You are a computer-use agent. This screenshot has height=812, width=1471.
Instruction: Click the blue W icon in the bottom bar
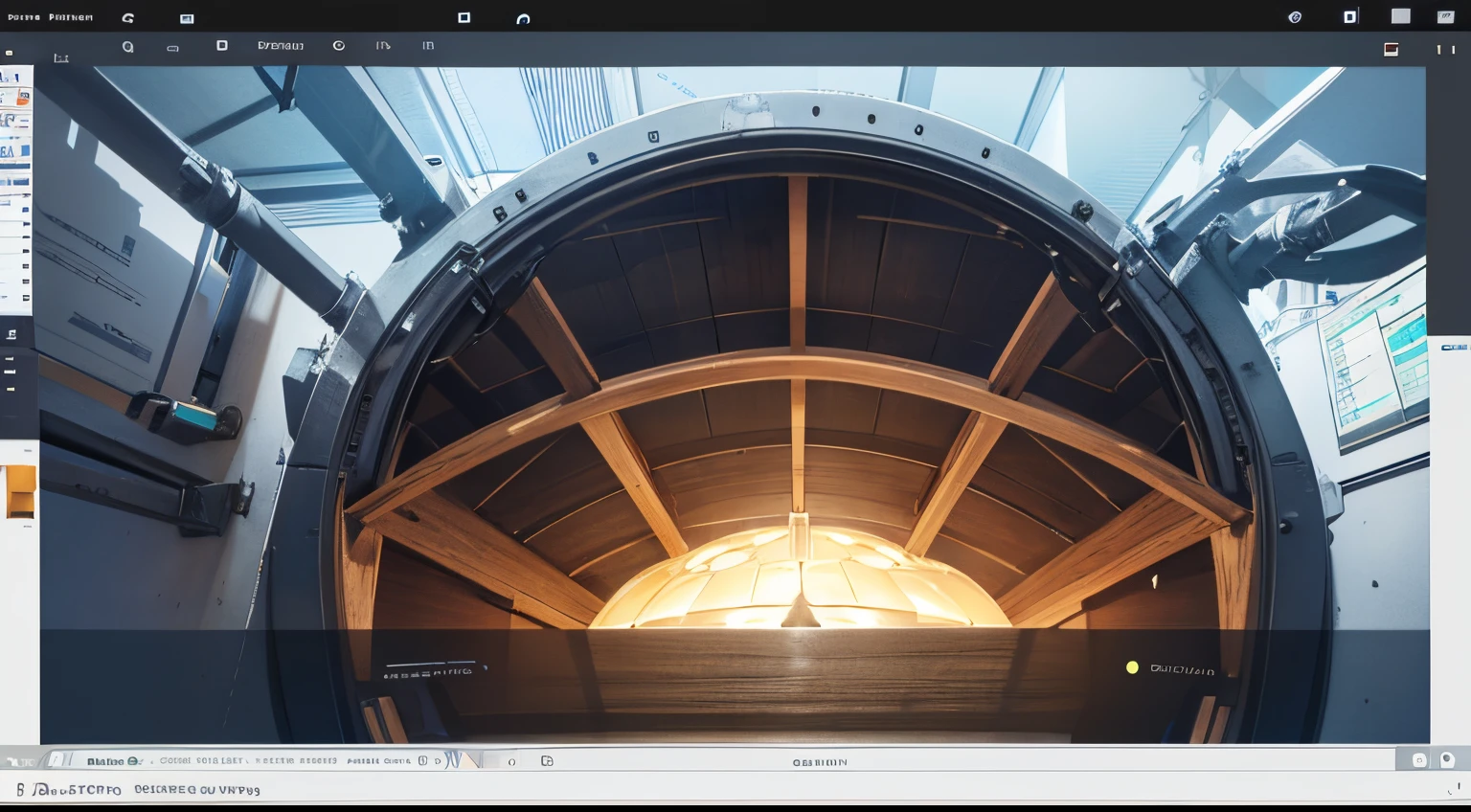click(453, 759)
